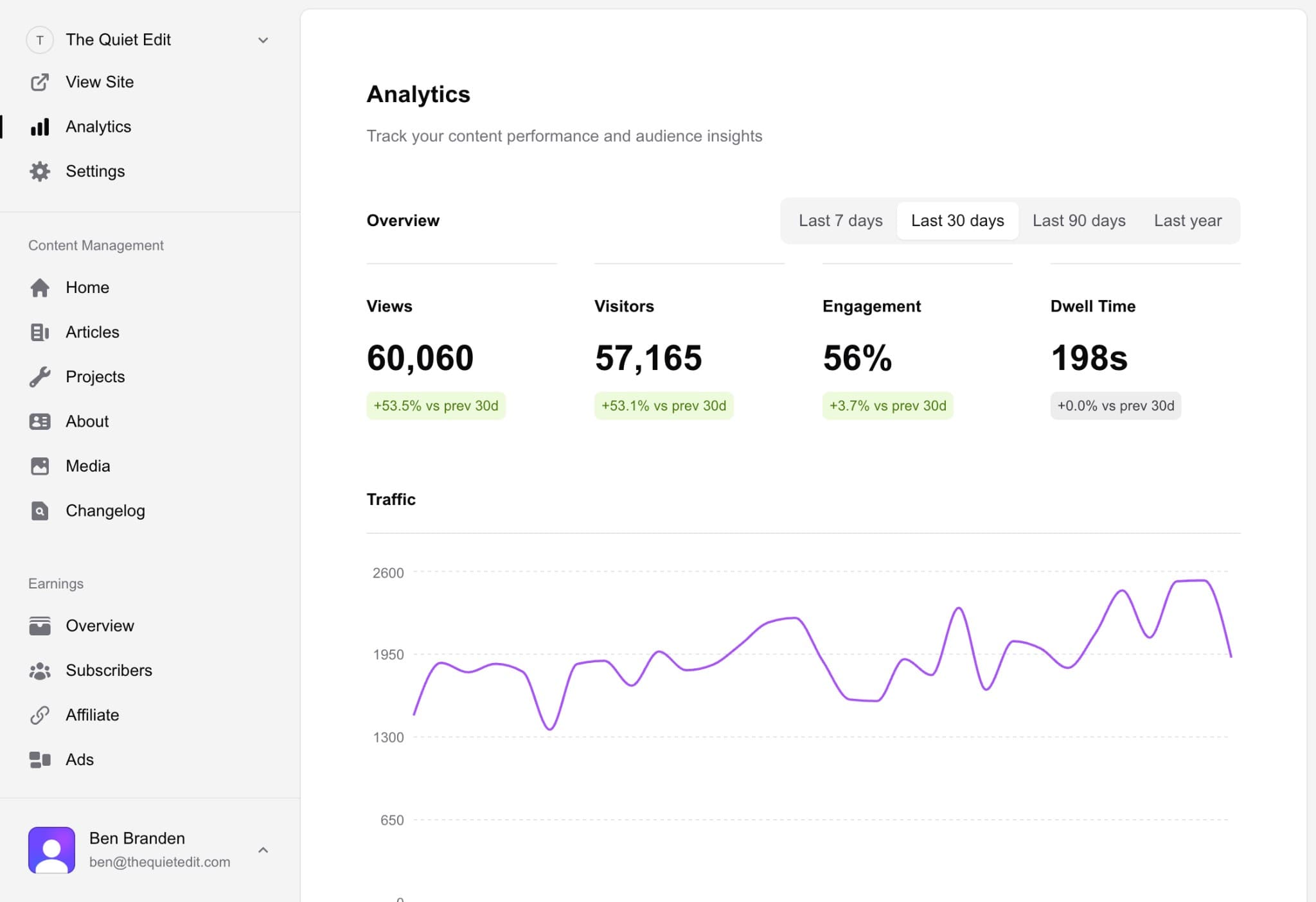
Task: Open the Articles section via its icon
Action: [x=40, y=332]
